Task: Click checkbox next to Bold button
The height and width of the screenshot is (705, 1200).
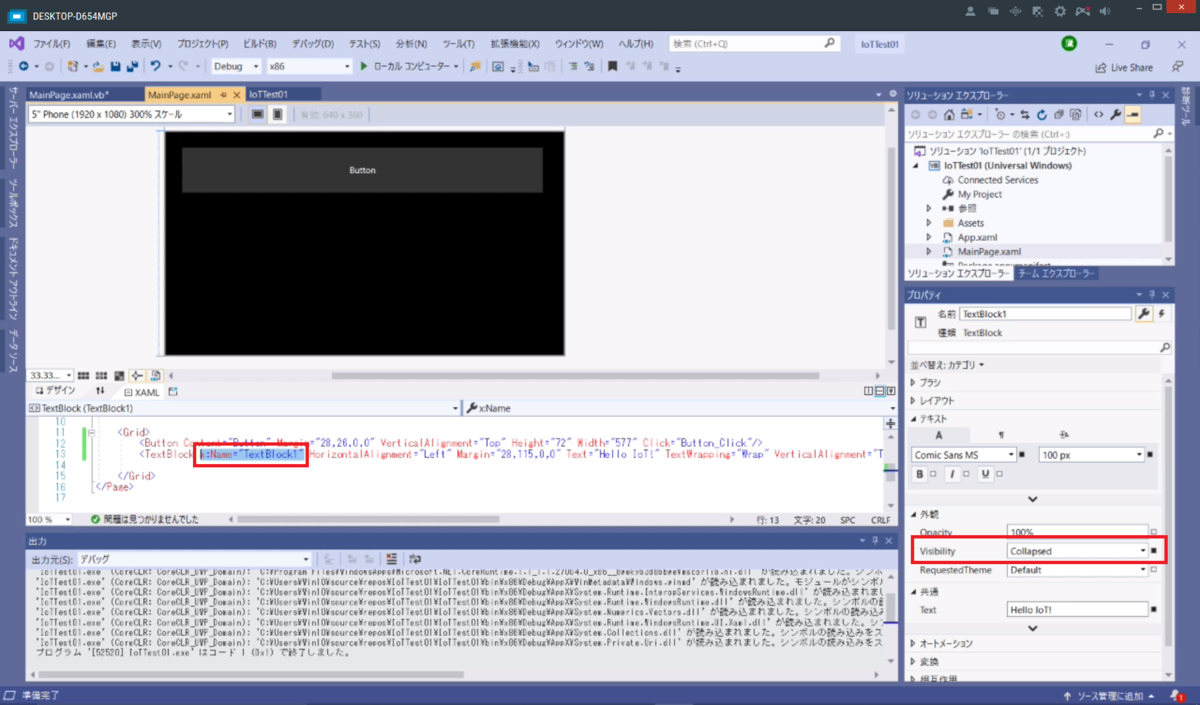Action: (933, 474)
